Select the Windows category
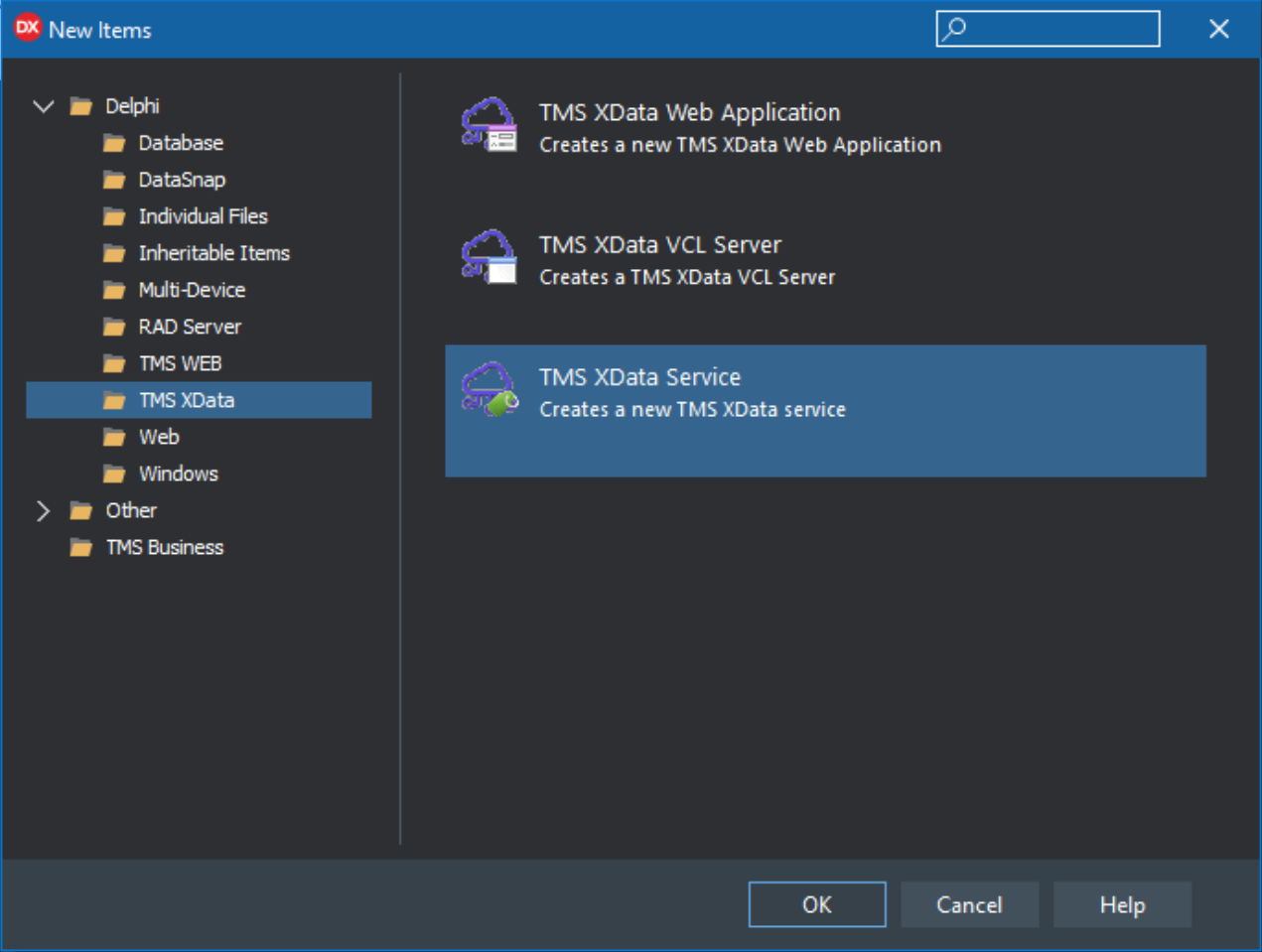This screenshot has width=1262, height=952. (x=178, y=474)
